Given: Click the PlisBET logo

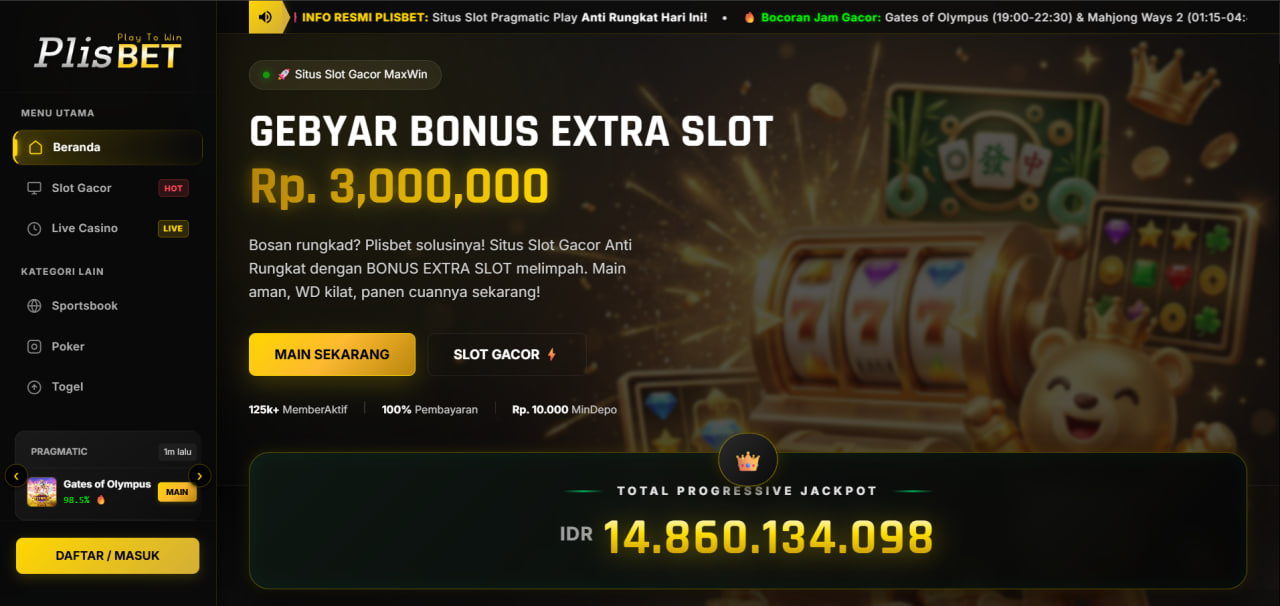Looking at the screenshot, I should tap(108, 51).
